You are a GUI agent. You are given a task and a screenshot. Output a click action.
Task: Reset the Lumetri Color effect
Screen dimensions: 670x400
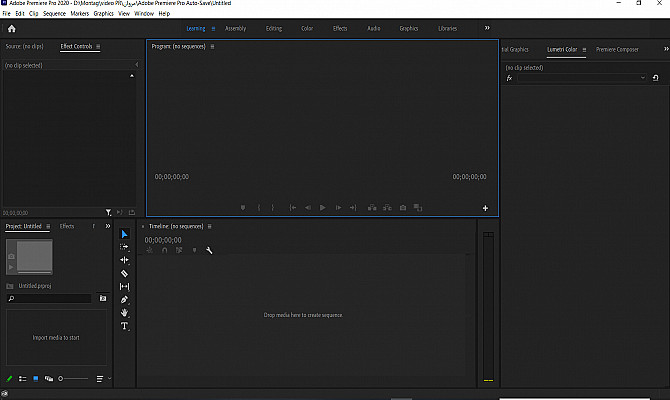(655, 78)
